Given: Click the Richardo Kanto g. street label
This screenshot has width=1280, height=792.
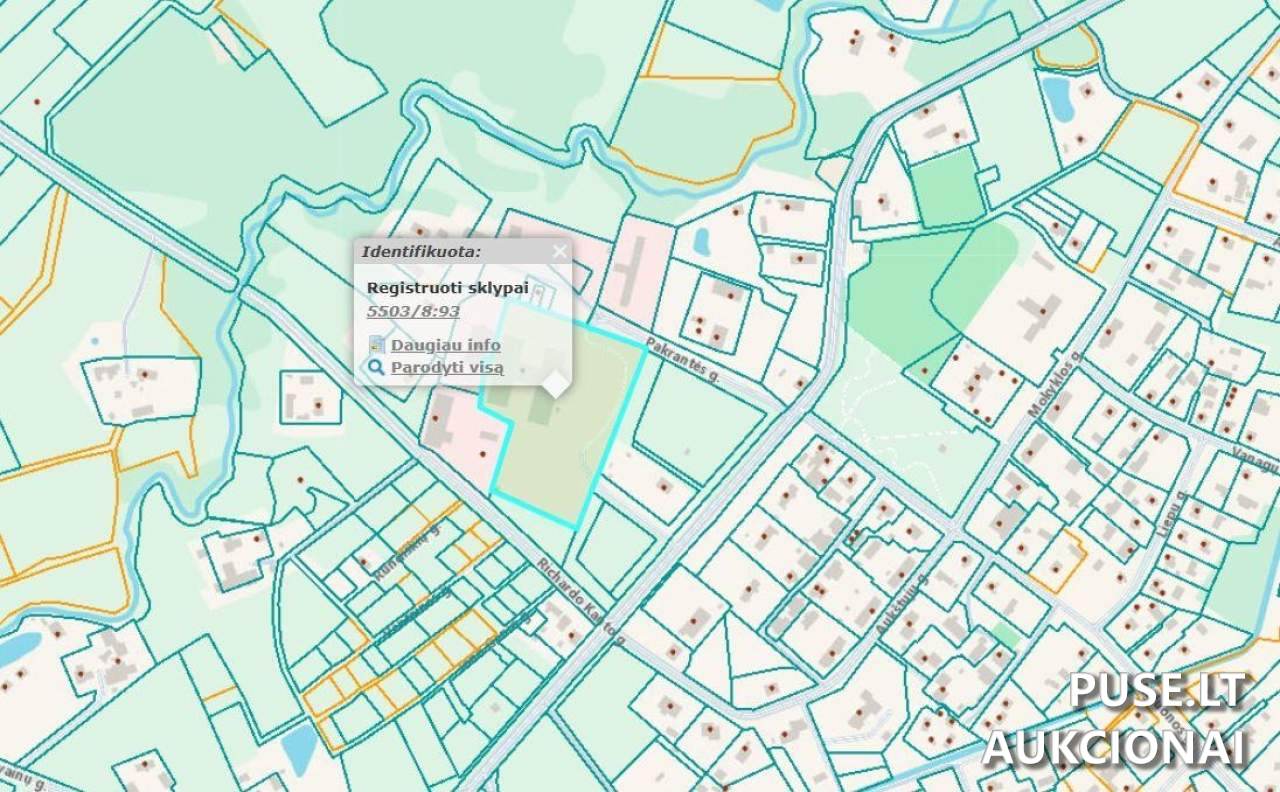Looking at the screenshot, I should [580, 602].
